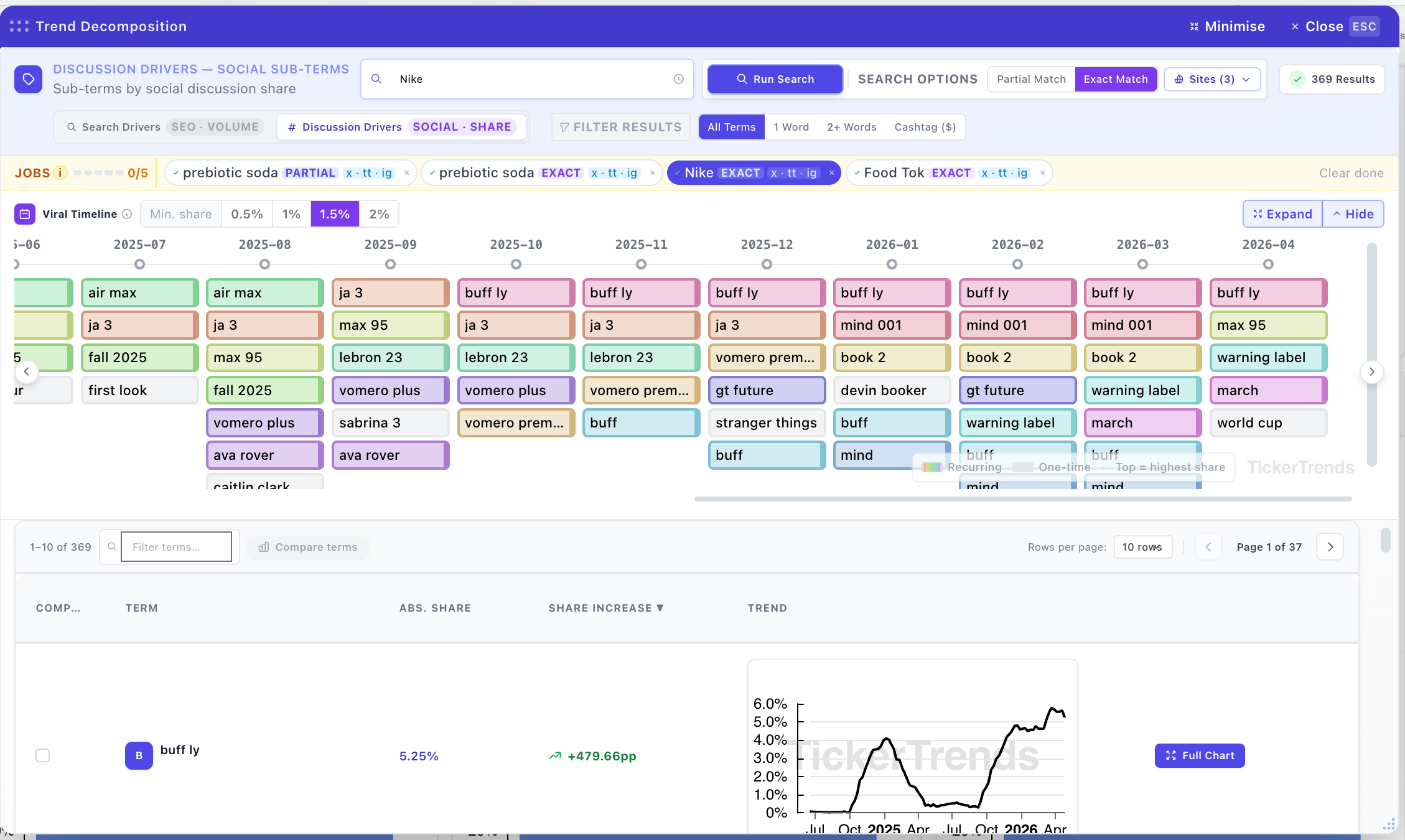Click the Run Search button
Image resolution: width=1405 pixels, height=840 pixels.
[775, 79]
